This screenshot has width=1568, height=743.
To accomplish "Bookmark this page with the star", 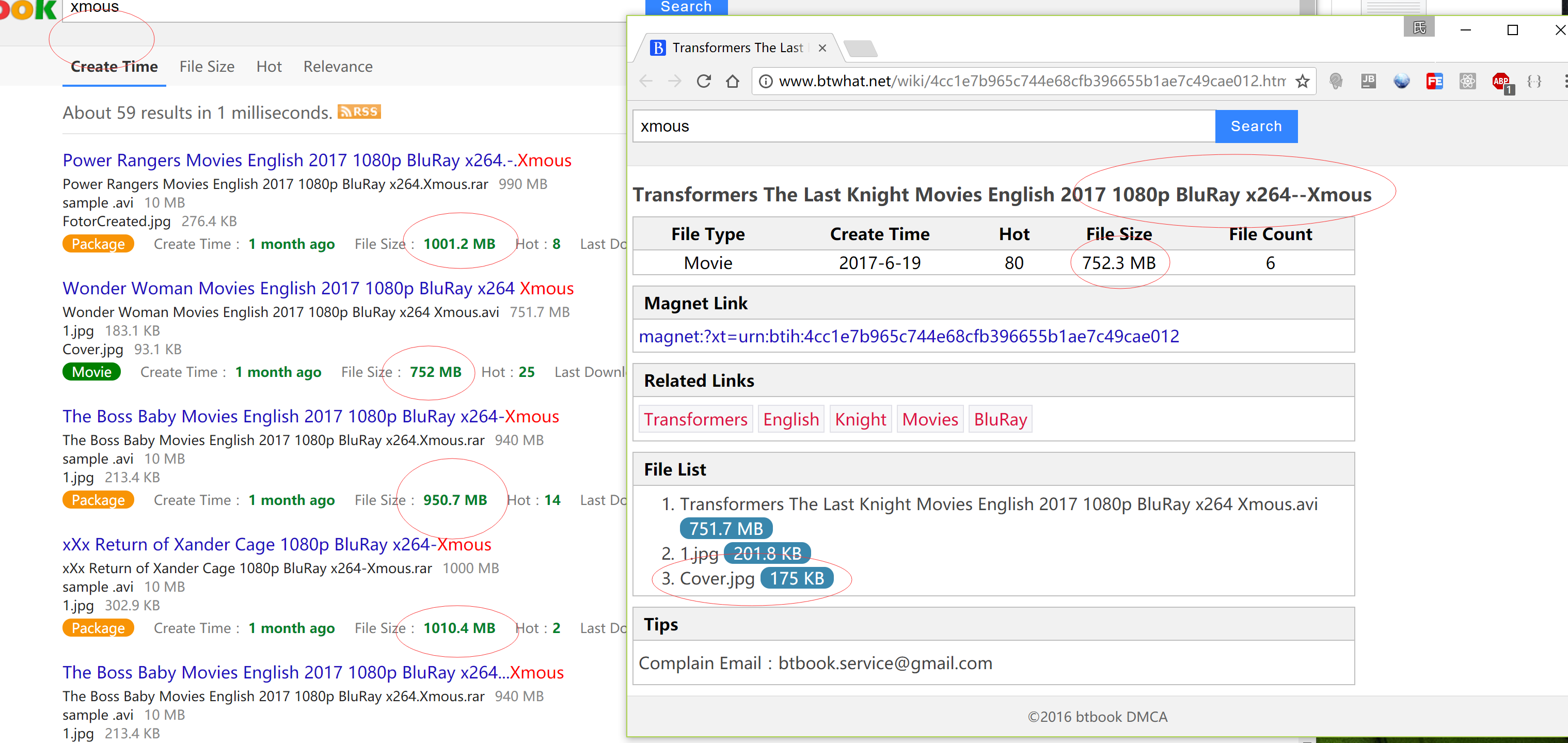I will [1302, 81].
